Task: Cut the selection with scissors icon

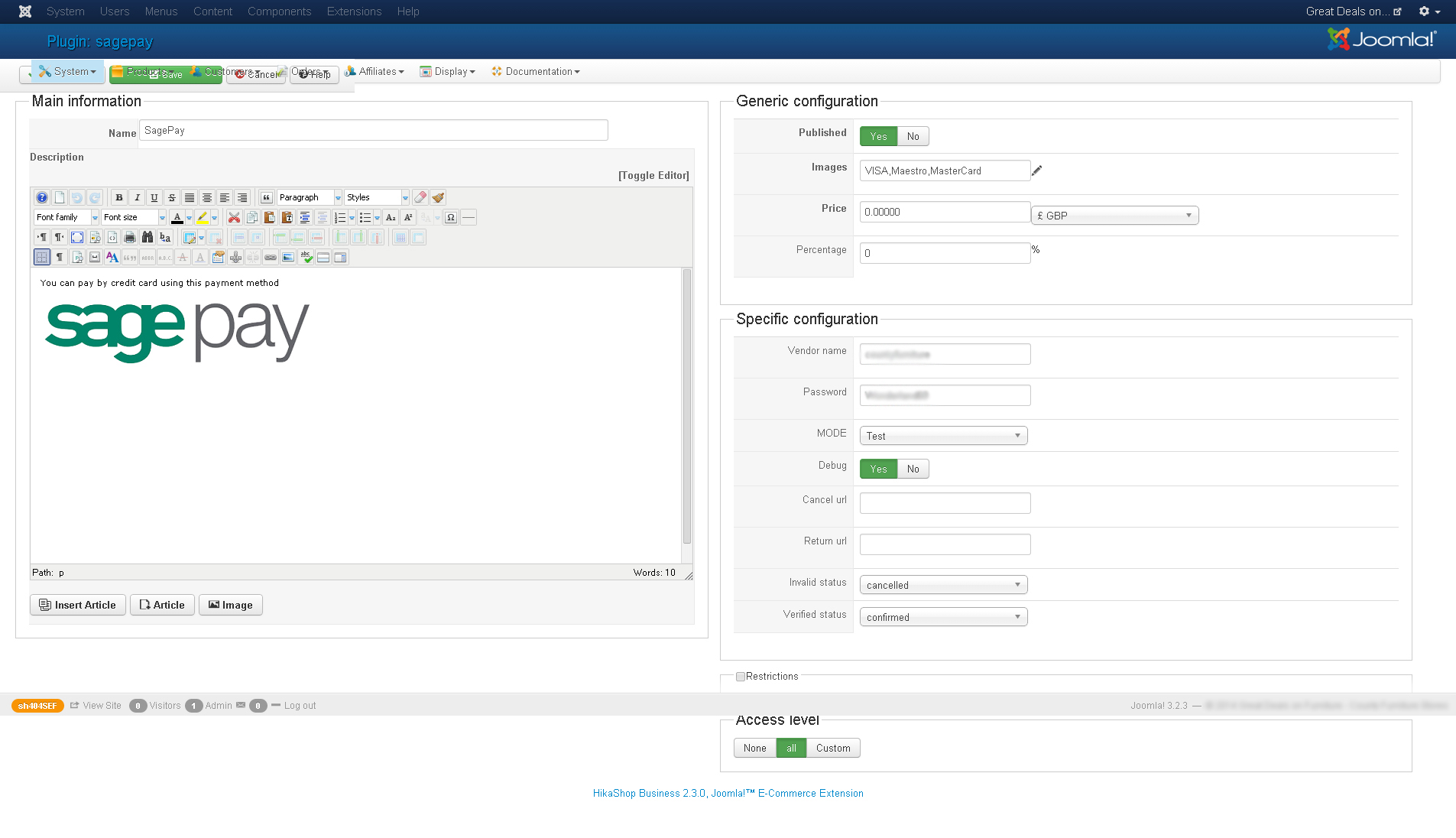Action: click(x=235, y=217)
